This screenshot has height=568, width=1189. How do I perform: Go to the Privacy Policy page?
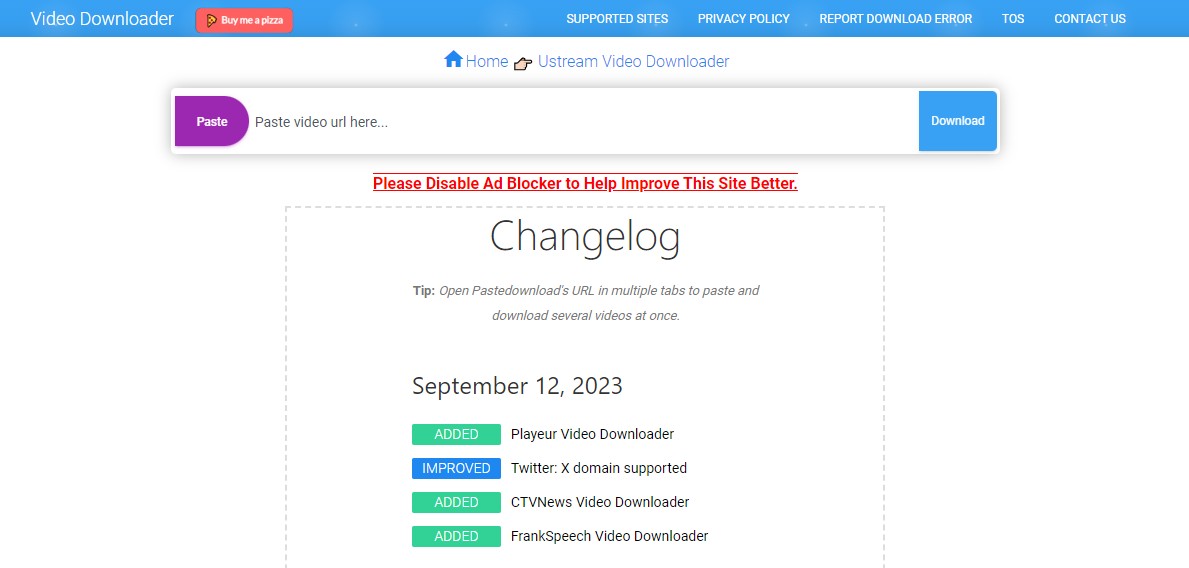pos(743,19)
